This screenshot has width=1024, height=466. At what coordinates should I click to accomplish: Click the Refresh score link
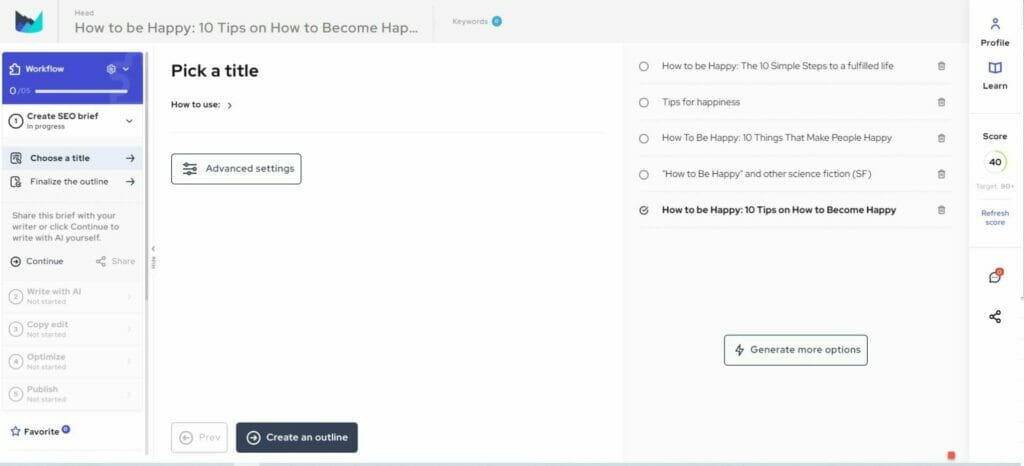[995, 218]
